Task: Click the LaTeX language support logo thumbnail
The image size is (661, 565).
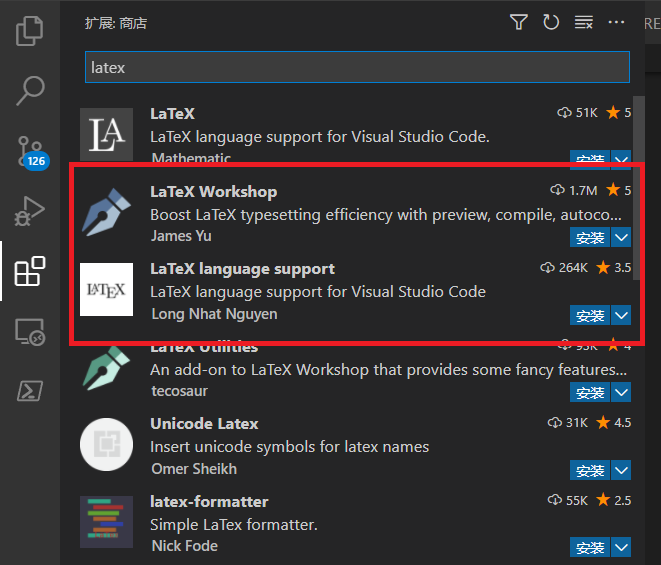Action: point(107,290)
